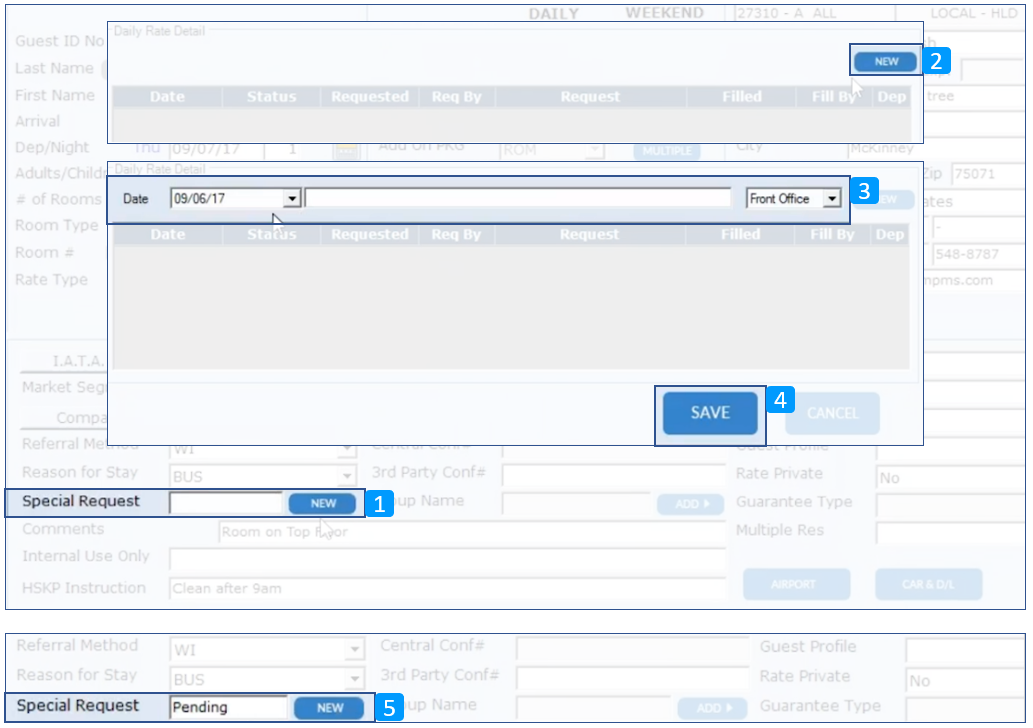
Task: Select the Special Request field showing Pending
Action: 228,708
